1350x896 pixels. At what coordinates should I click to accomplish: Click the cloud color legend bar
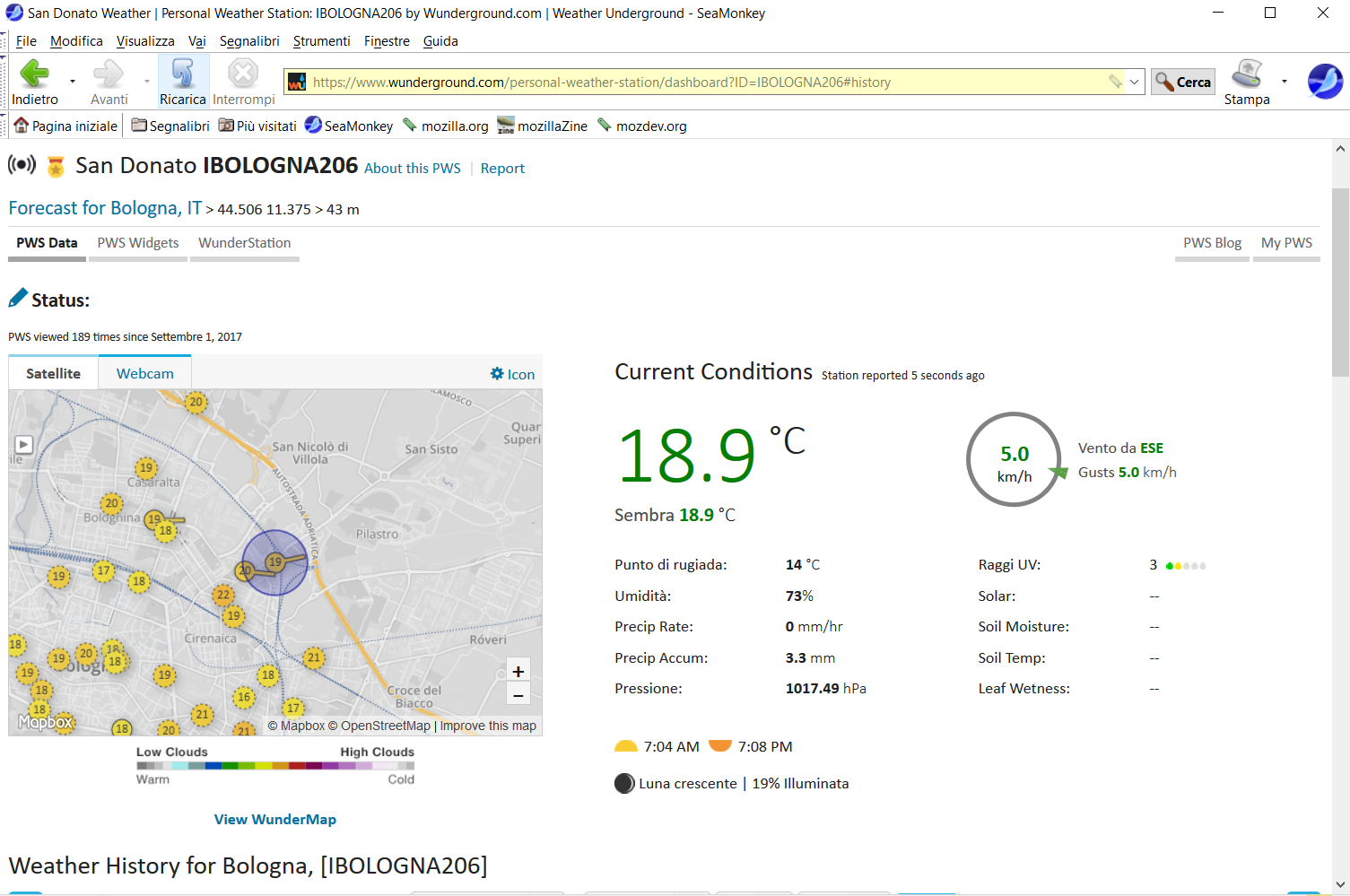[275, 766]
